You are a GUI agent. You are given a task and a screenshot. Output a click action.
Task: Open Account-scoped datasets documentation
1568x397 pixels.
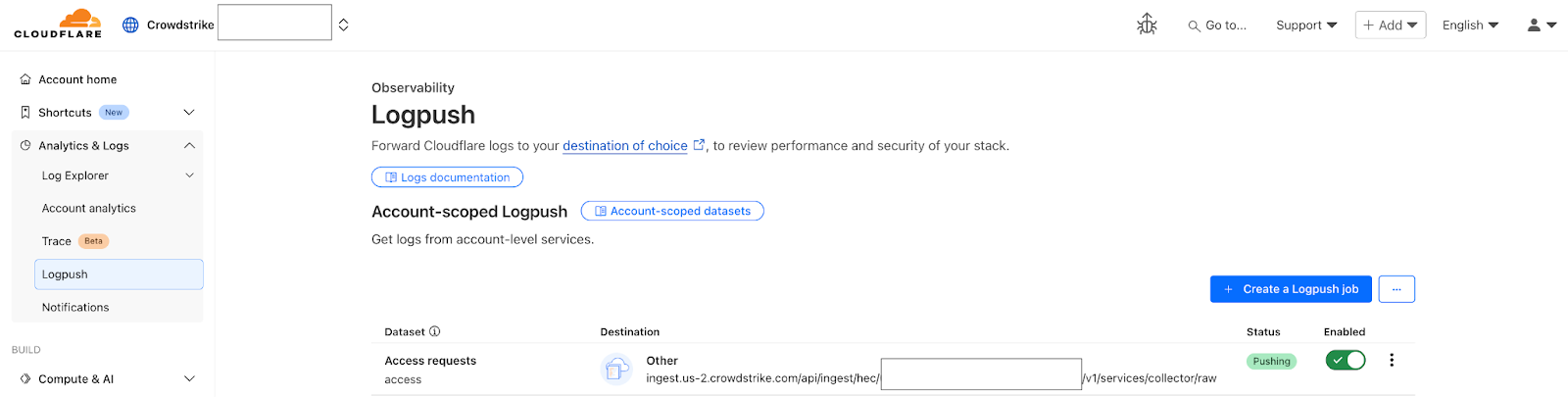click(x=672, y=211)
